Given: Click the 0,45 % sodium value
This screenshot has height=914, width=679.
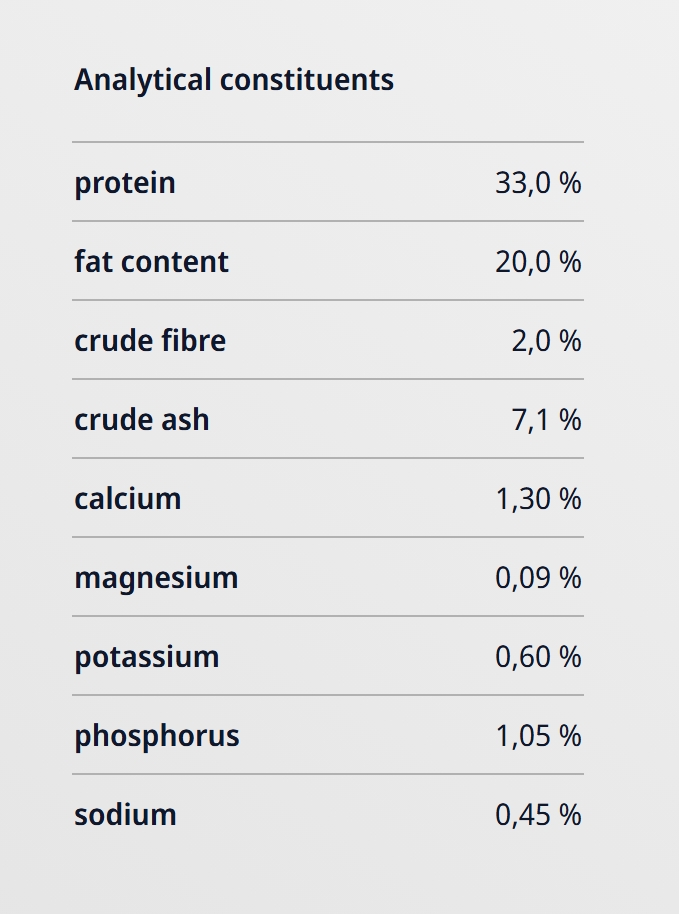Looking at the screenshot, I should [537, 815].
